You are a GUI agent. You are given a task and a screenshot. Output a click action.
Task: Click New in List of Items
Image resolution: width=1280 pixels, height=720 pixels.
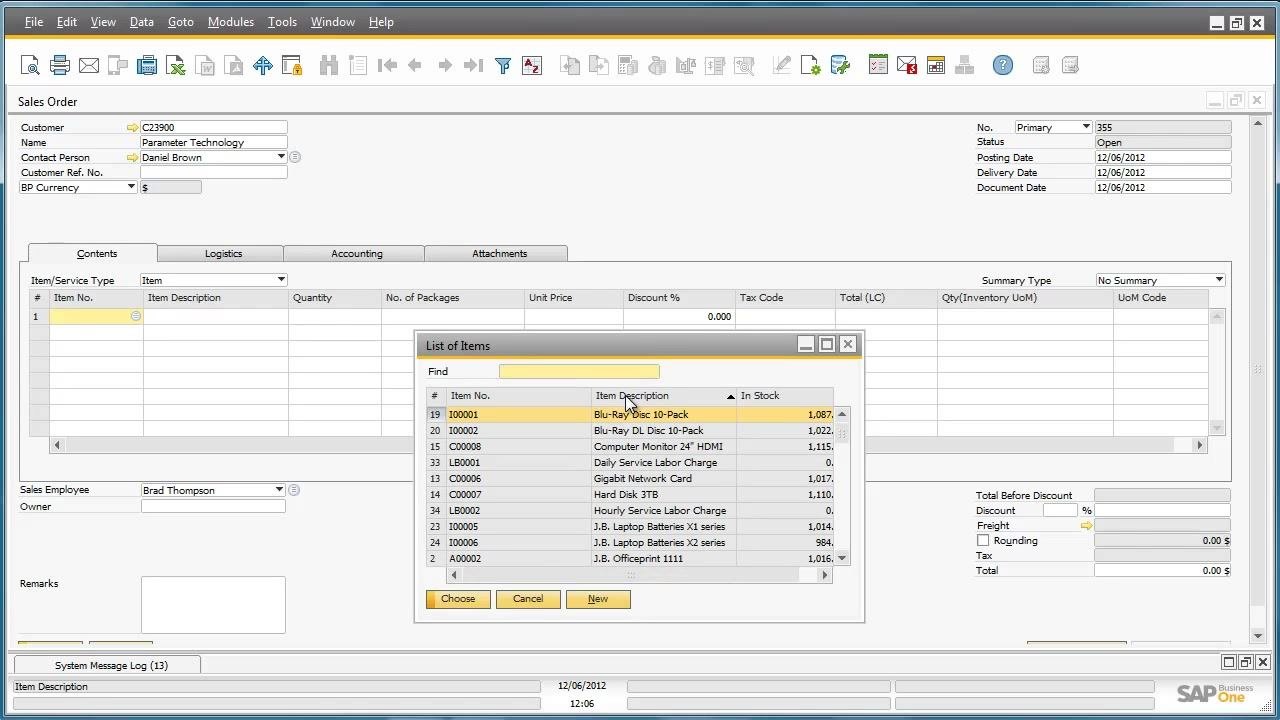598,599
